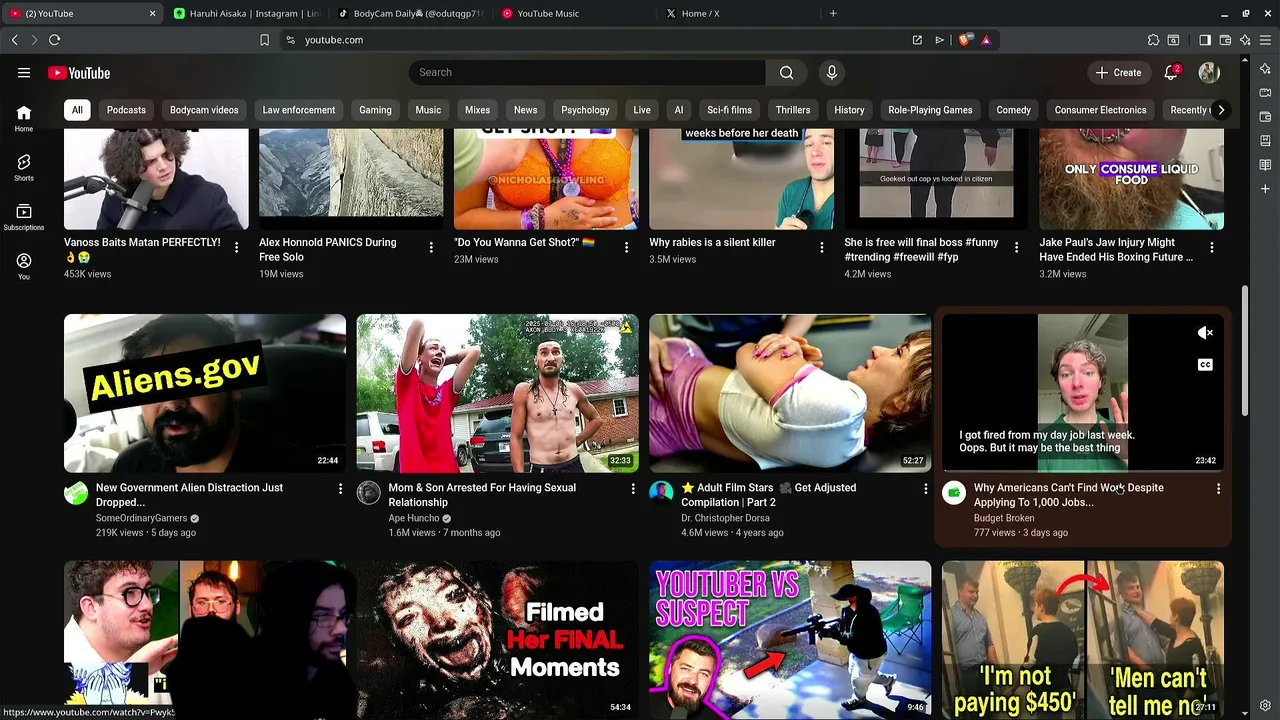The image size is (1280, 720).
Task: Open options for Mom & Son Arrested video
Action: pyautogui.click(x=633, y=488)
